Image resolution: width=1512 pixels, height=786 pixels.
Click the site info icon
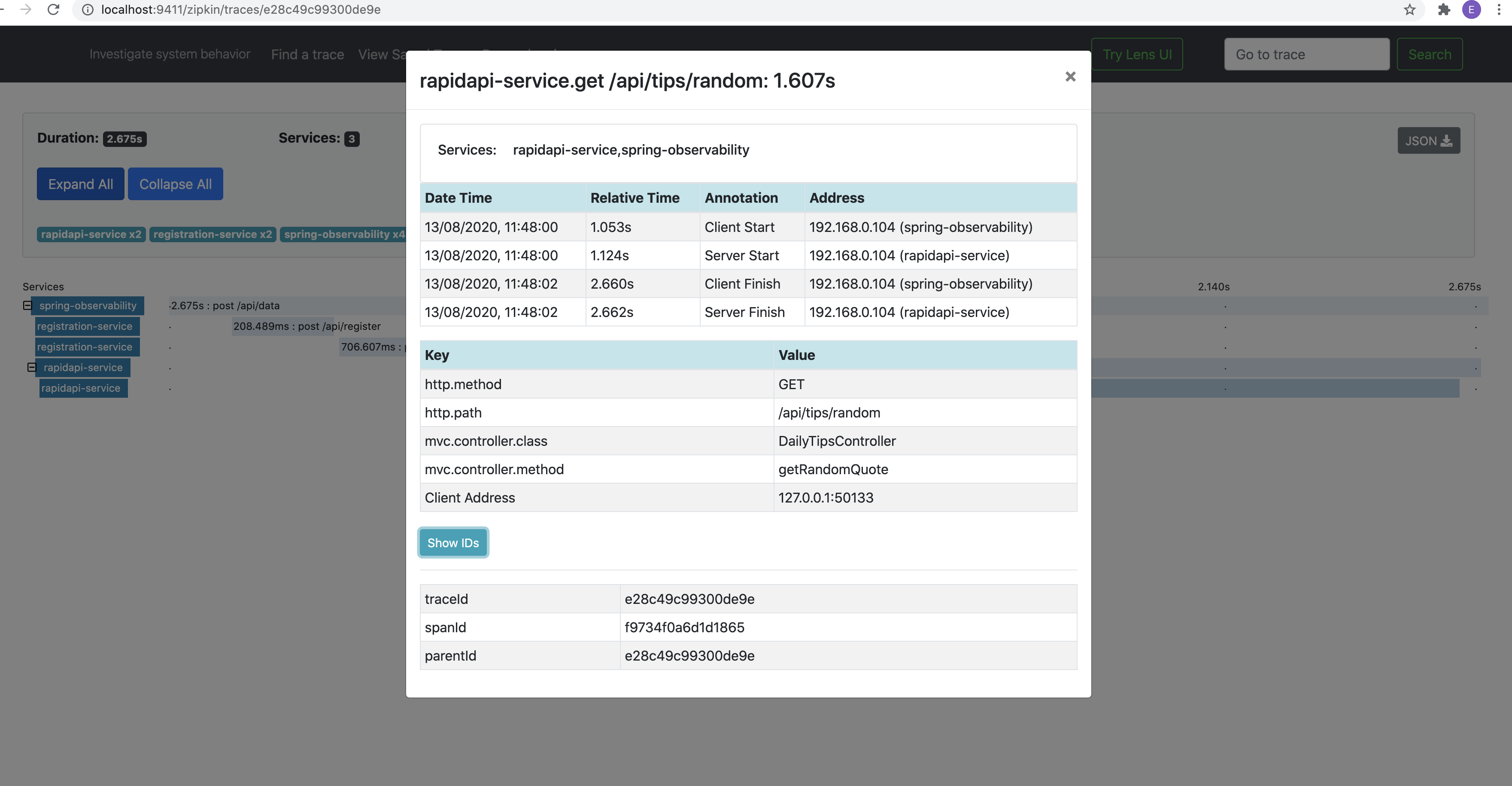[88, 9]
